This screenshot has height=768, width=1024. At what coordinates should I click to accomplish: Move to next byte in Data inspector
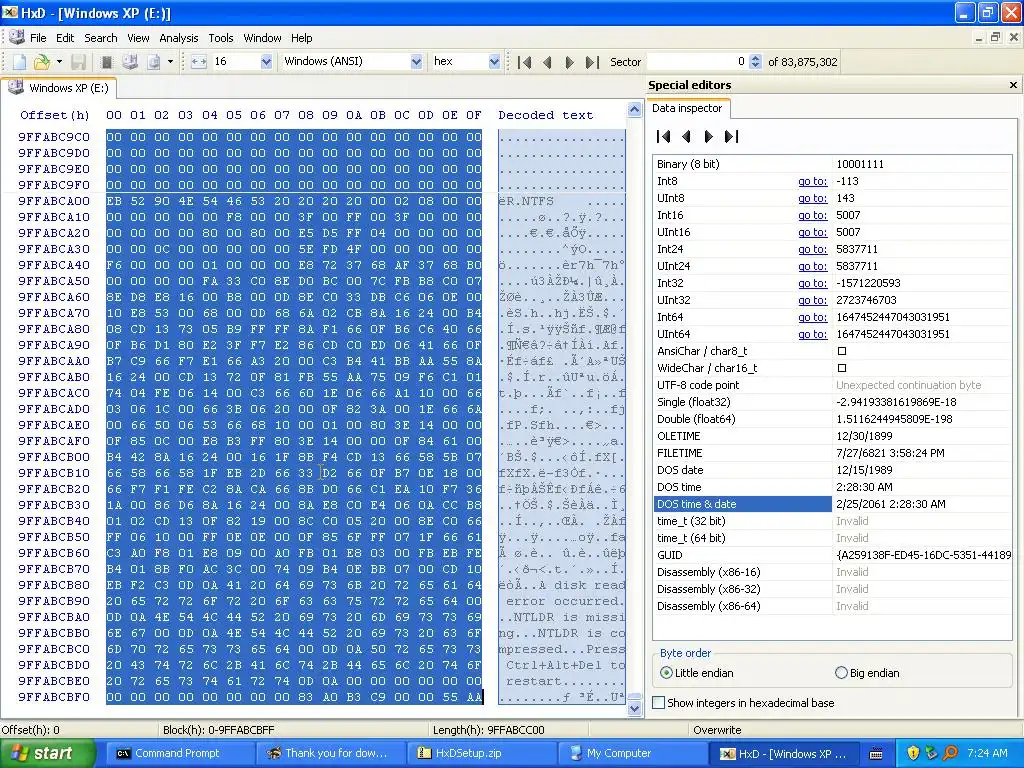[x=708, y=136]
